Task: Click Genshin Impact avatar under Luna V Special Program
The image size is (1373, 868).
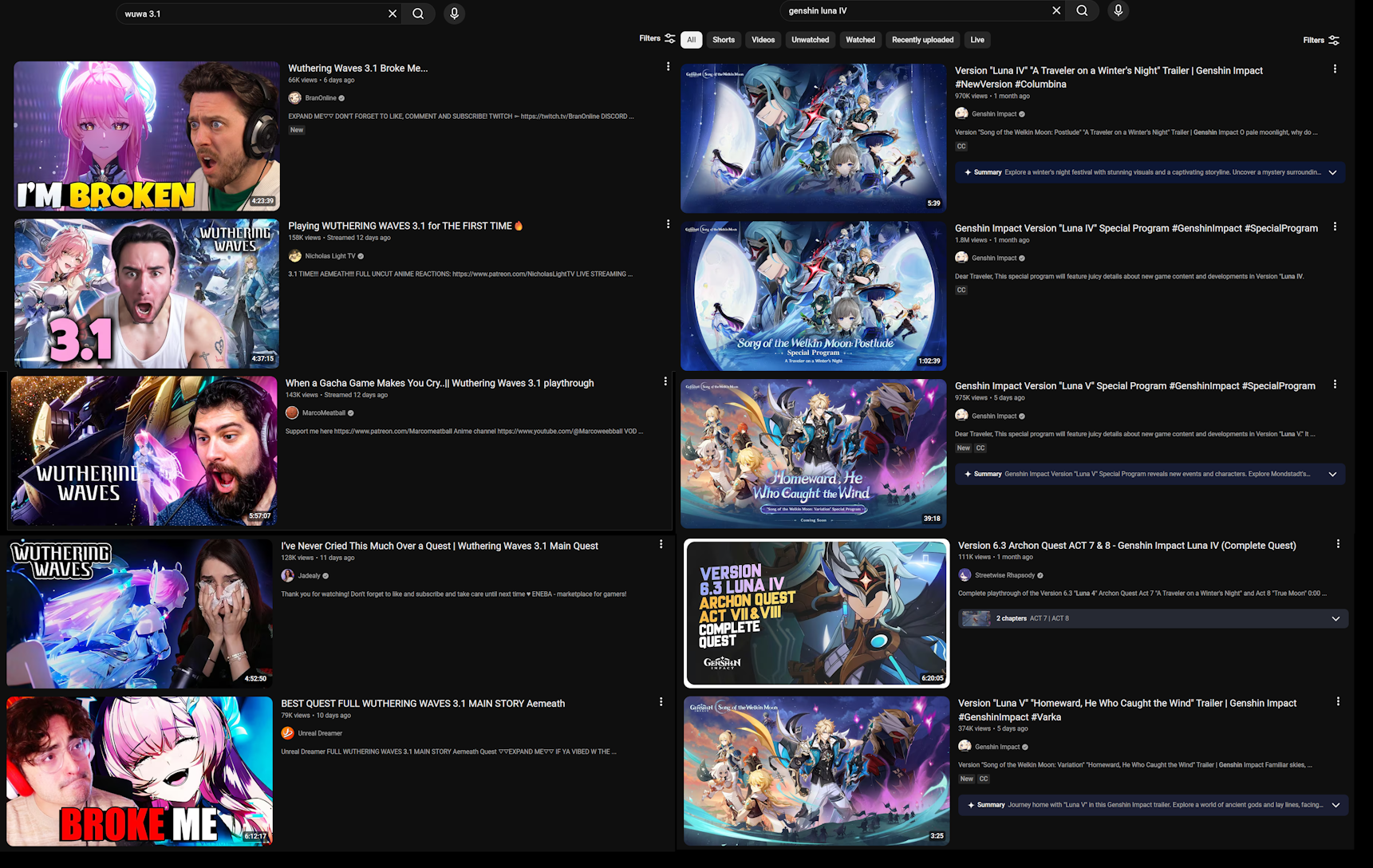Action: pos(961,416)
